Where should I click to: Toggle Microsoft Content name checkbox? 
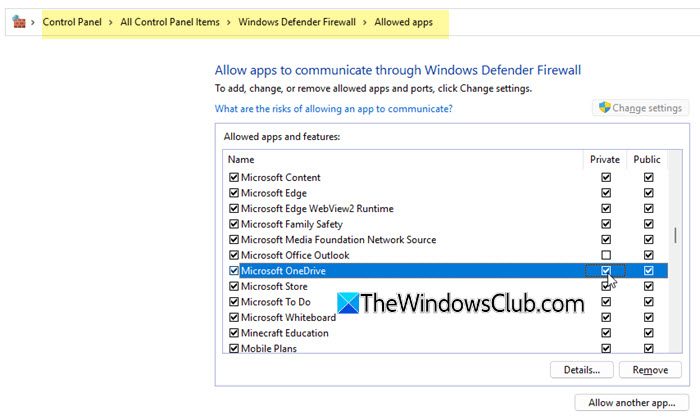(233, 177)
